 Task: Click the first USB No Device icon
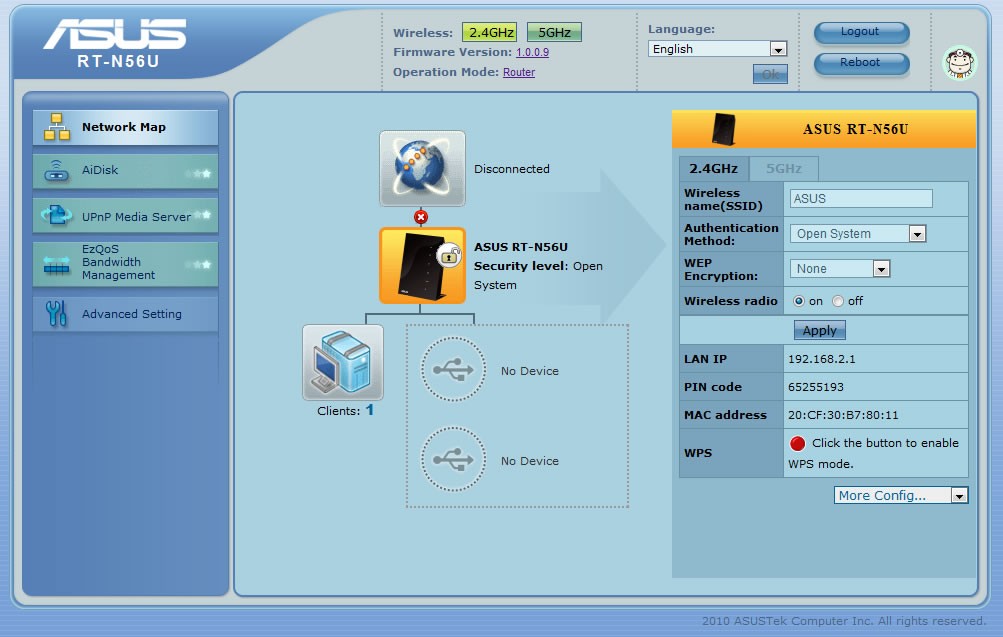[x=453, y=369]
